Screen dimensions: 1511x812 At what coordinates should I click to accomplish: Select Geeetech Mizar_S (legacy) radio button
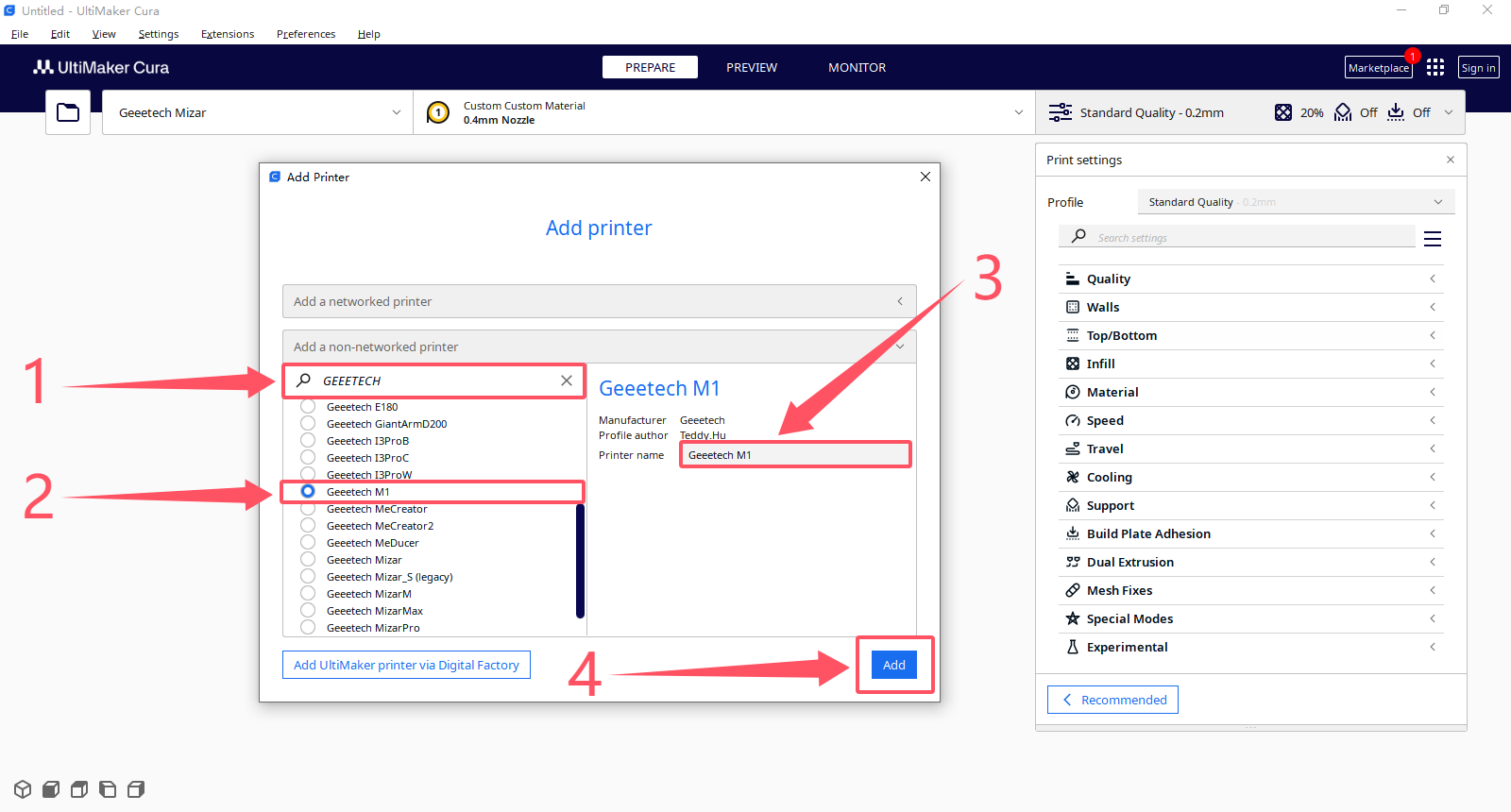308,576
